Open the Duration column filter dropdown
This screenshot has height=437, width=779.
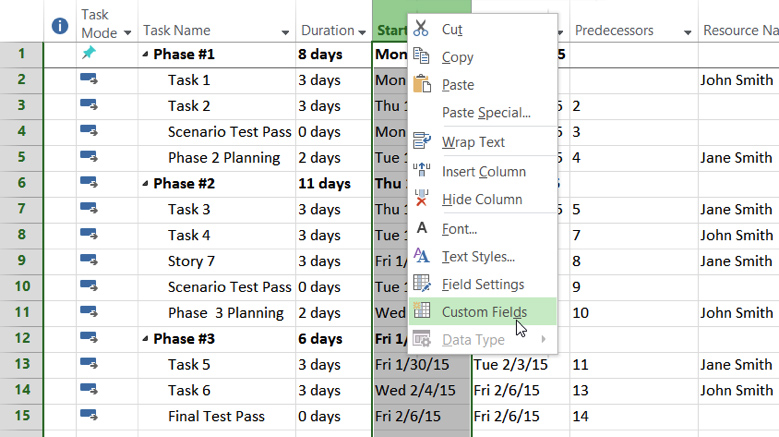coord(362,32)
